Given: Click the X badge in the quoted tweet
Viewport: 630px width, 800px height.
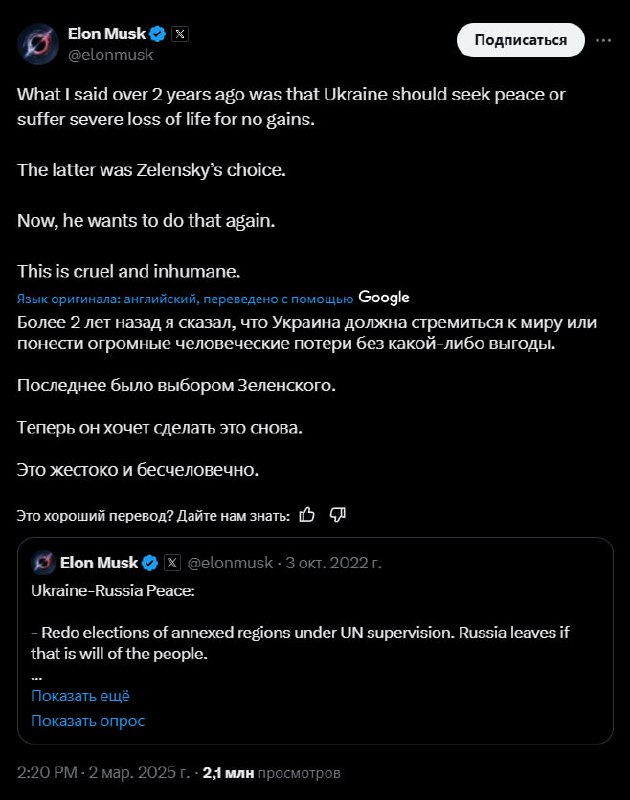Looking at the screenshot, I should click(170, 562).
